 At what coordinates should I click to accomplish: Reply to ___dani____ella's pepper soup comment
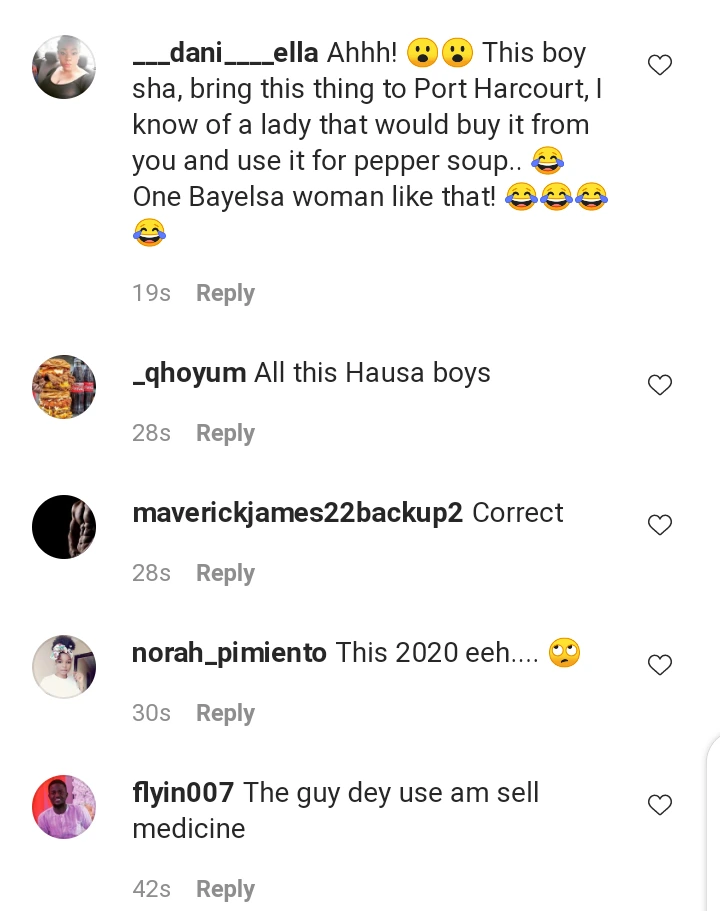tap(225, 293)
